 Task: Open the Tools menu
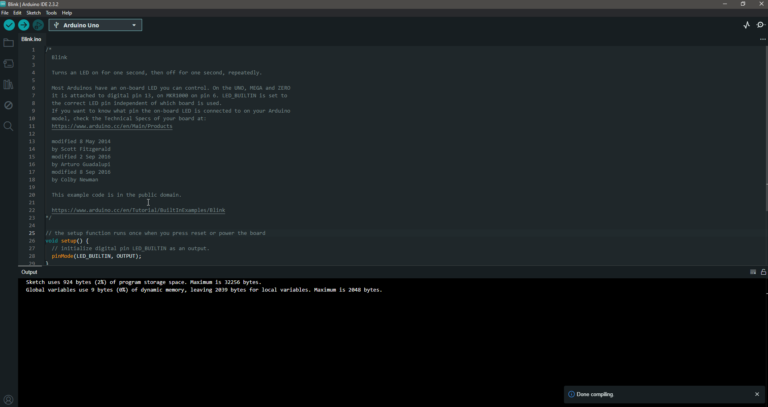click(50, 13)
